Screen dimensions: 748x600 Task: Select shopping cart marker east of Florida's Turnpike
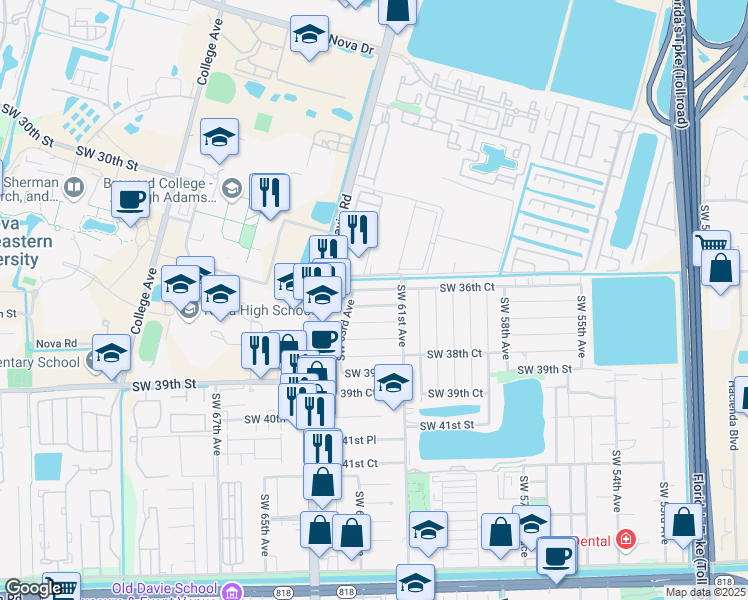tap(712, 244)
